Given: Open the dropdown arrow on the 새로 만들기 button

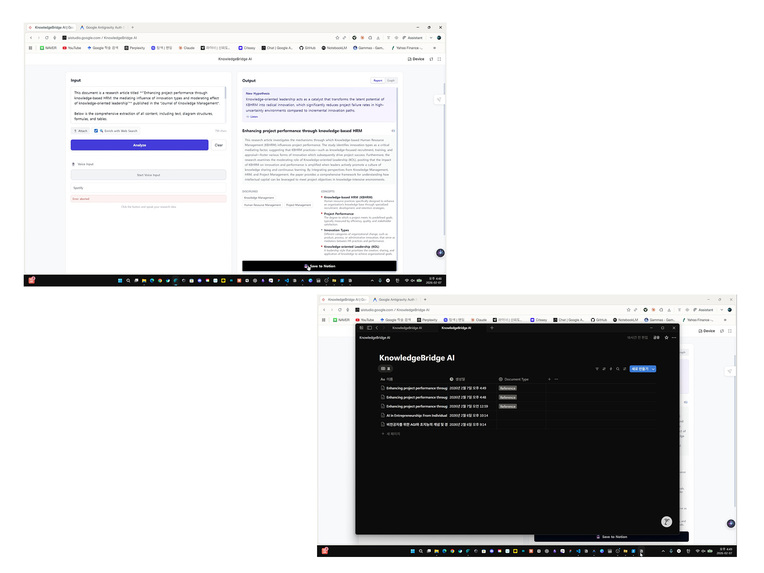Looking at the screenshot, I should pos(653,369).
